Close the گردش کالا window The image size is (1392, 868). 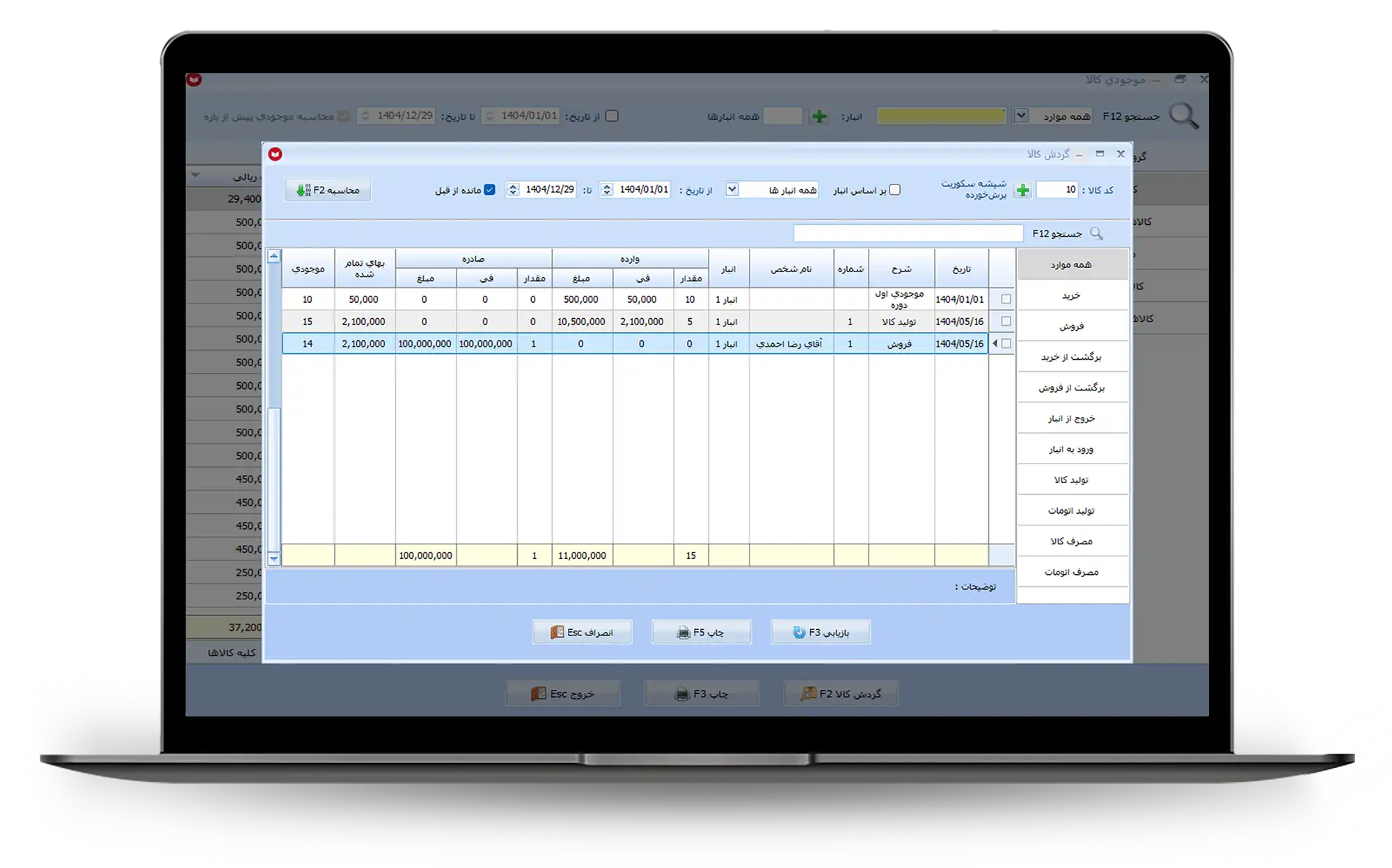coord(1121,154)
